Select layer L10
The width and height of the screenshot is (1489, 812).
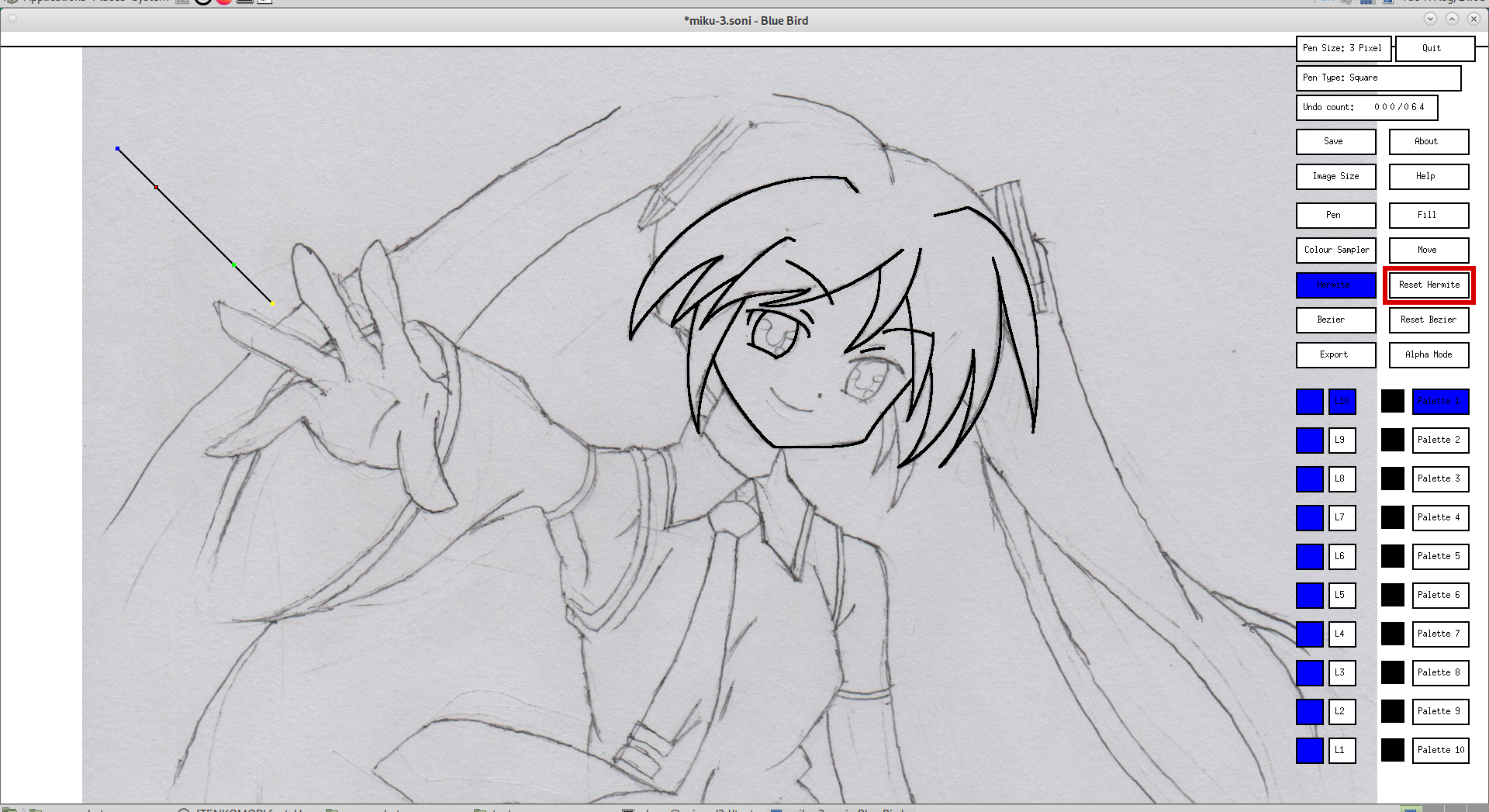(1342, 401)
